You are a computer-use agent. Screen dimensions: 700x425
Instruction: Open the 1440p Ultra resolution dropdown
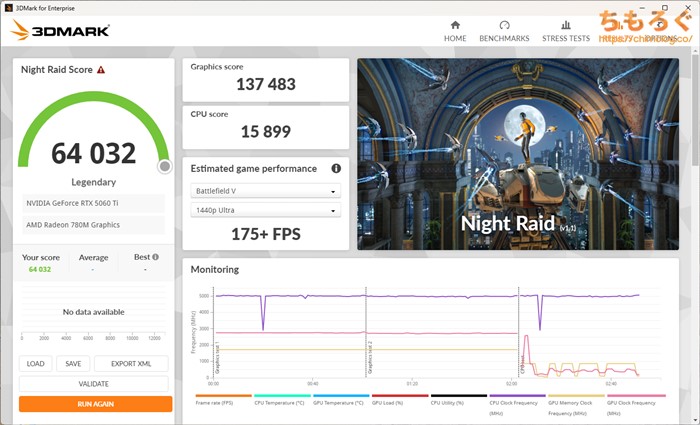coord(265,210)
